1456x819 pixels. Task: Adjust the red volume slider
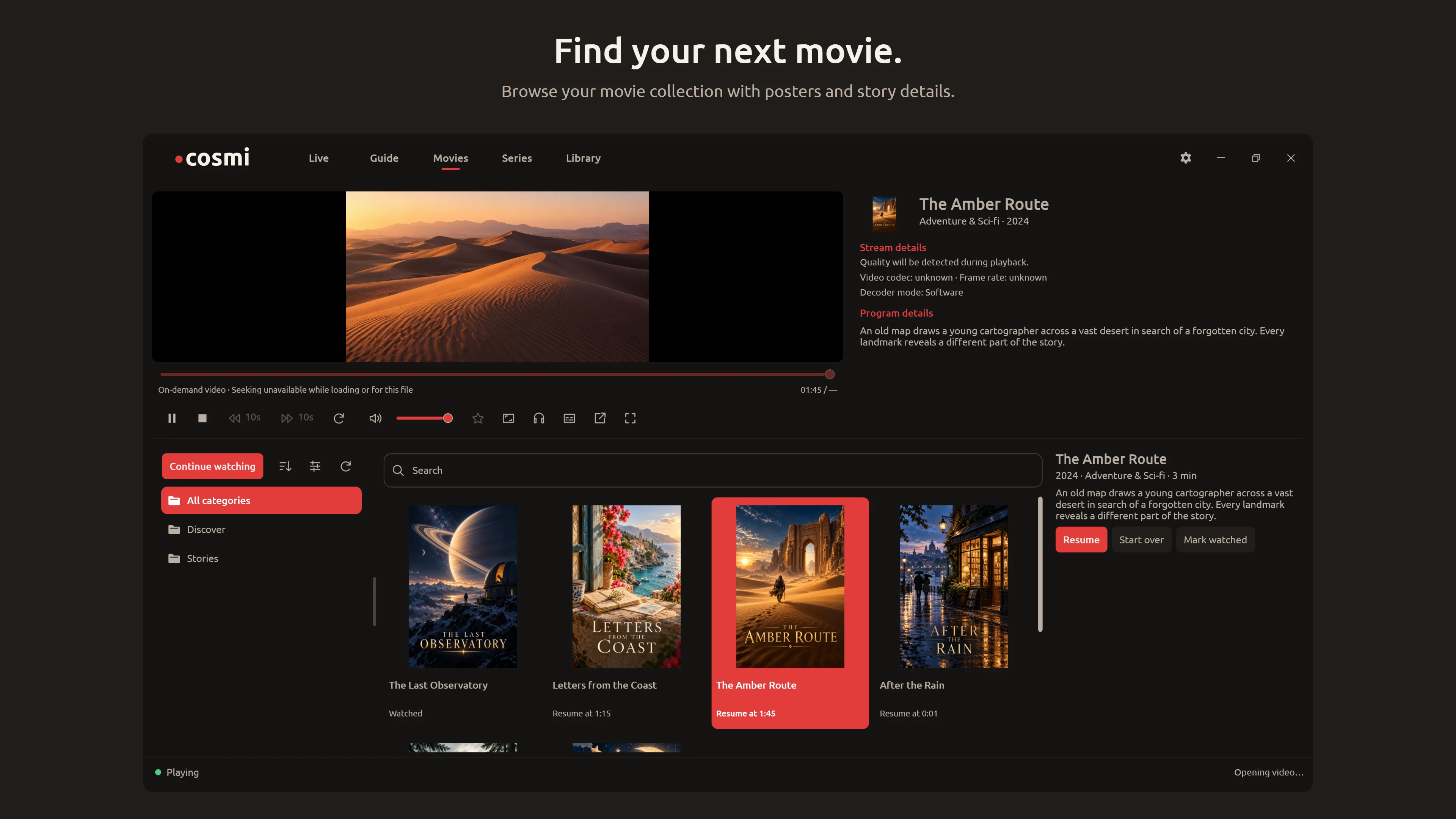point(424,418)
